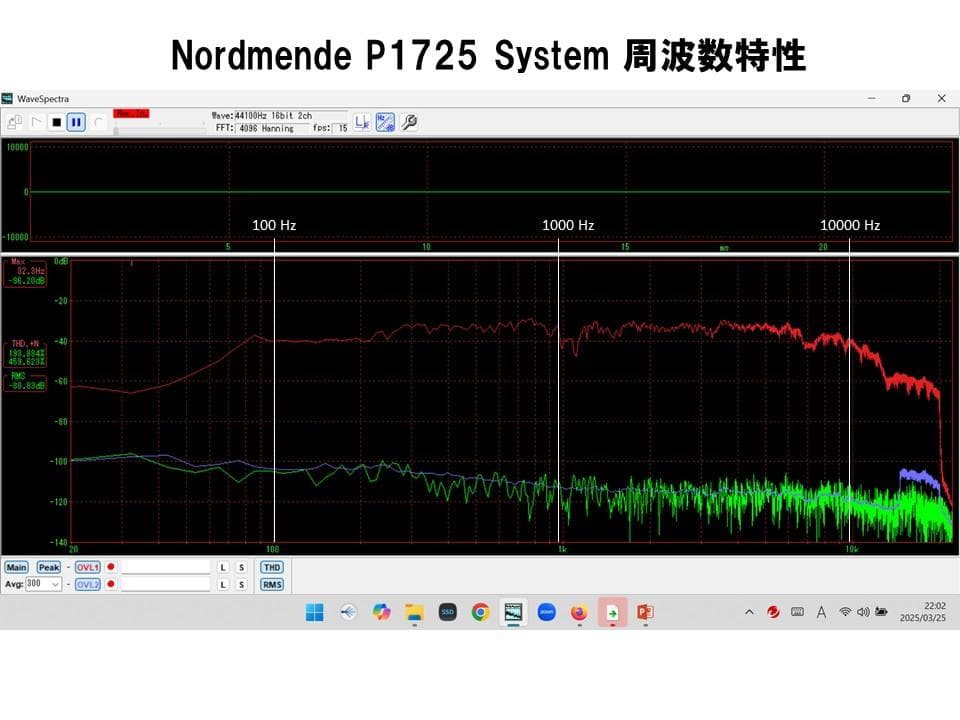Open the Hz/dB axis scale settings icon
Image resolution: width=960 pixels, height=720 pixels.
click(384, 123)
